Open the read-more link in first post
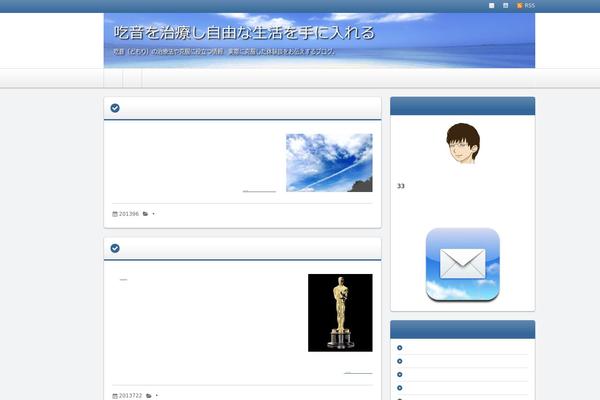 [259, 191]
